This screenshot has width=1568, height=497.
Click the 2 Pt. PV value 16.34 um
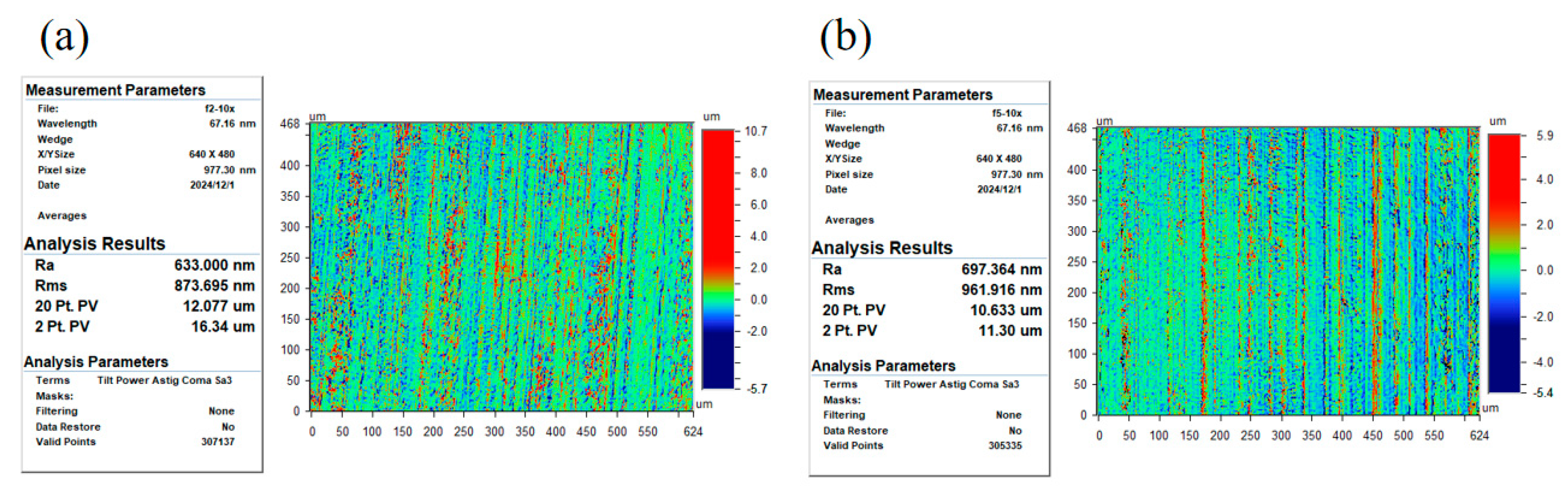223,327
